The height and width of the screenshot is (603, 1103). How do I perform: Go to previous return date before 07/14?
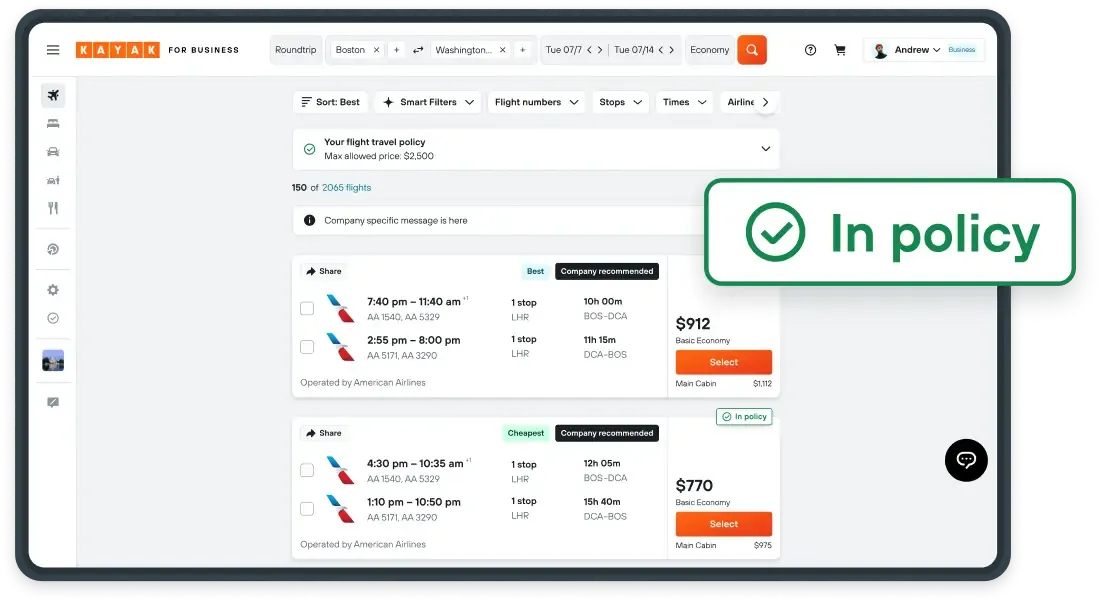pos(661,50)
